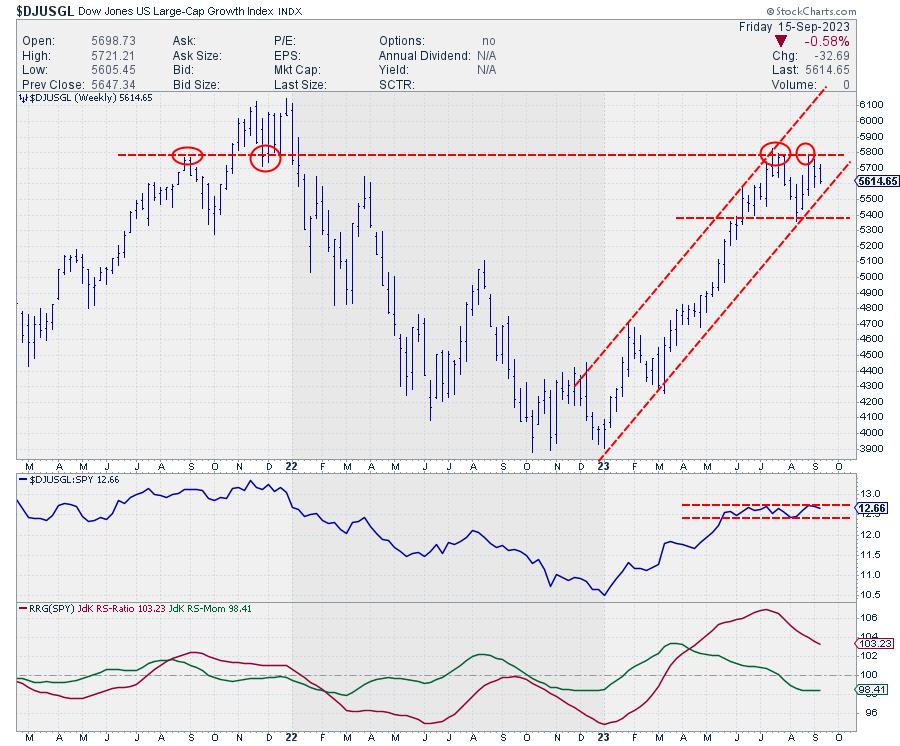Viewport: 900px width, 746px height.
Task: Click the large red circle at July 2023 high
Action: pyautogui.click(x=775, y=153)
